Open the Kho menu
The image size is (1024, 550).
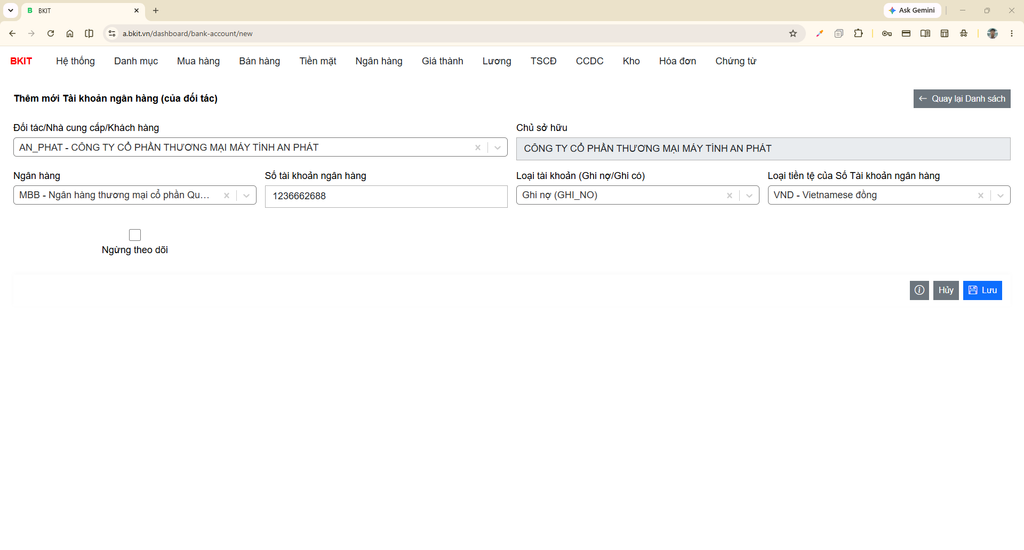pos(631,61)
